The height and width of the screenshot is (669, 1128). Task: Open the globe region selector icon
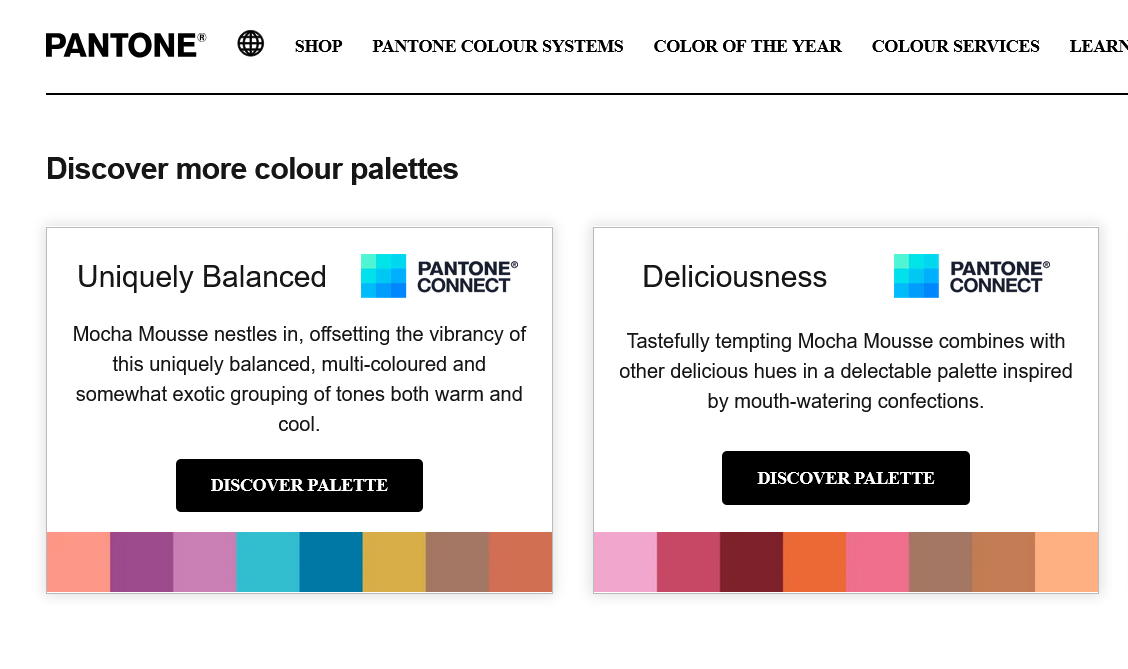coord(250,44)
